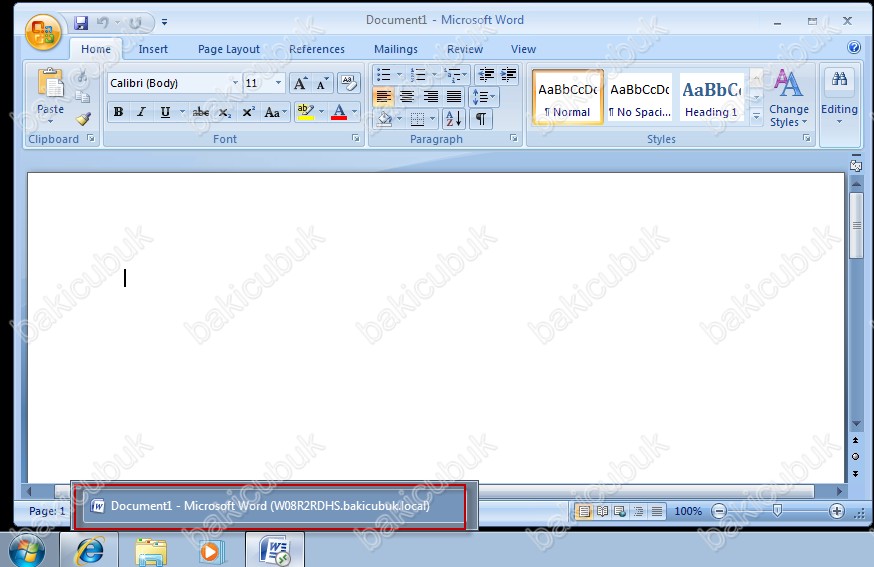Image resolution: width=874 pixels, height=567 pixels.
Task: Open the Windows Start menu
Action: tap(27, 551)
